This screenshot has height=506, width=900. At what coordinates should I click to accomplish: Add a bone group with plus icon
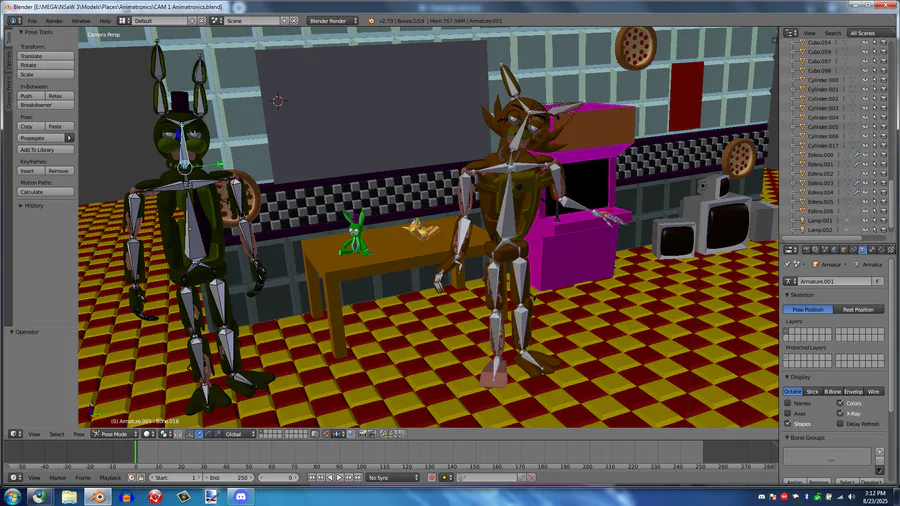[x=879, y=451]
